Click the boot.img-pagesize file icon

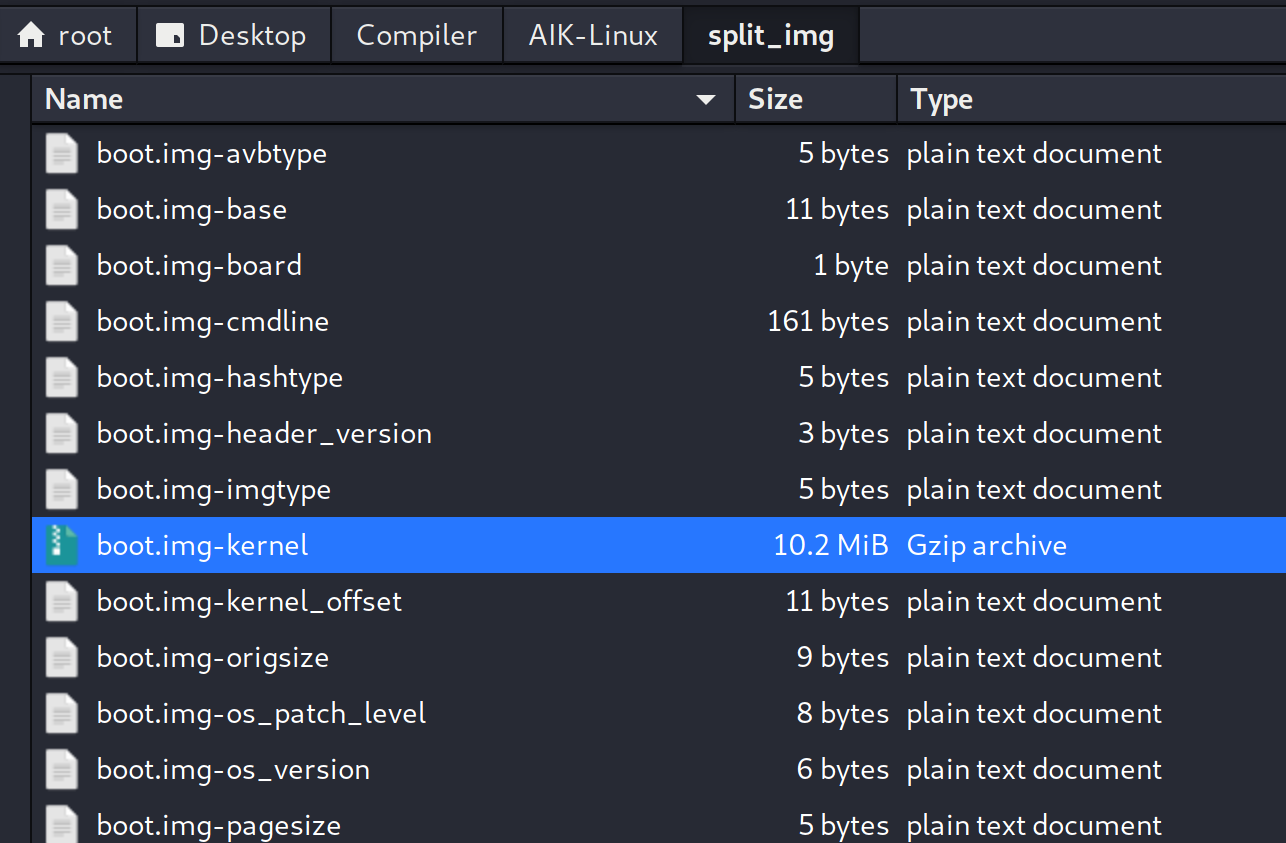(x=62, y=824)
